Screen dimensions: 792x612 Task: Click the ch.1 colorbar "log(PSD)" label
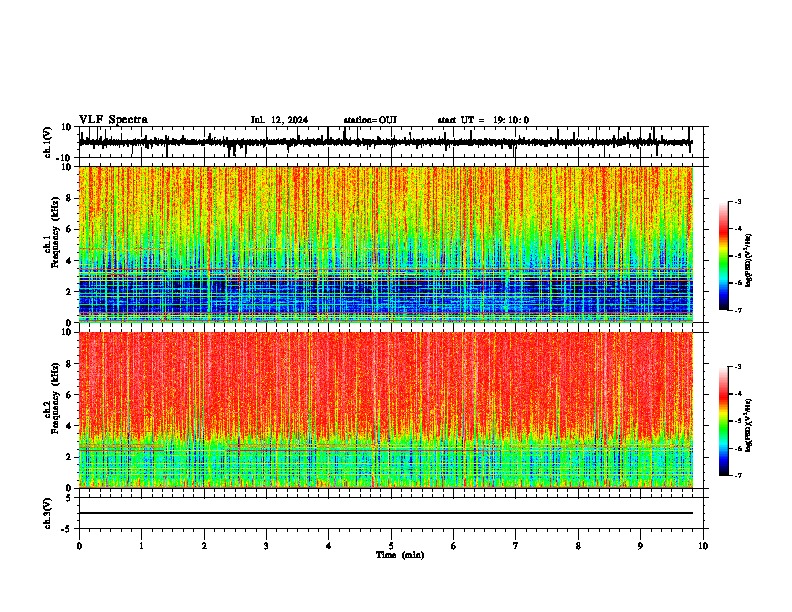pos(748,260)
